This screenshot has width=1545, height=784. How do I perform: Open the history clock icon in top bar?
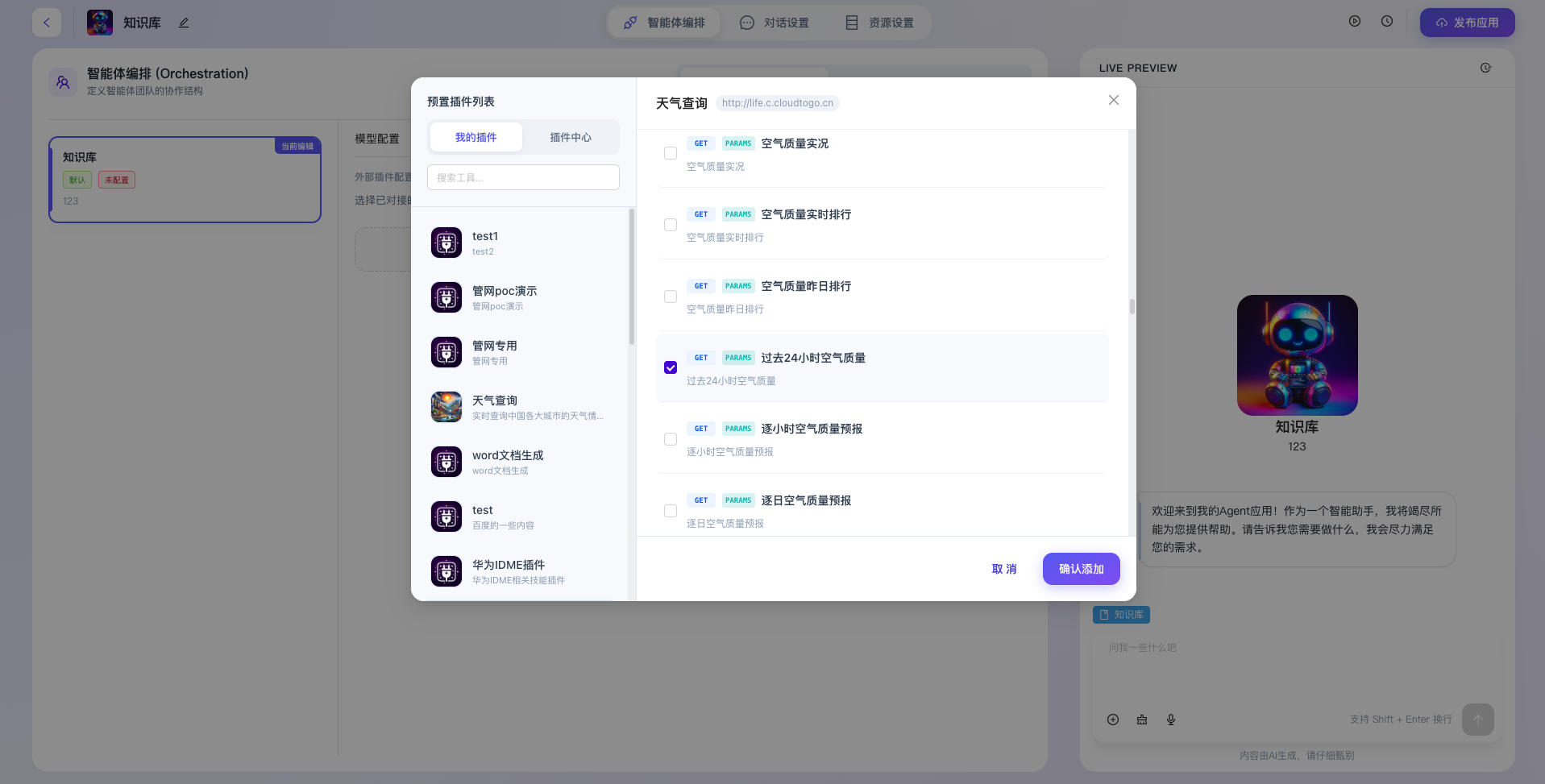click(x=1387, y=22)
